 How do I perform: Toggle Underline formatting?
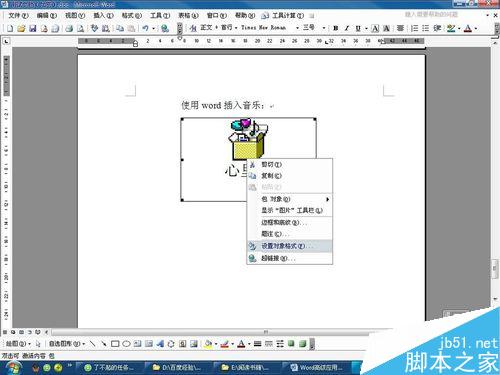(358, 28)
